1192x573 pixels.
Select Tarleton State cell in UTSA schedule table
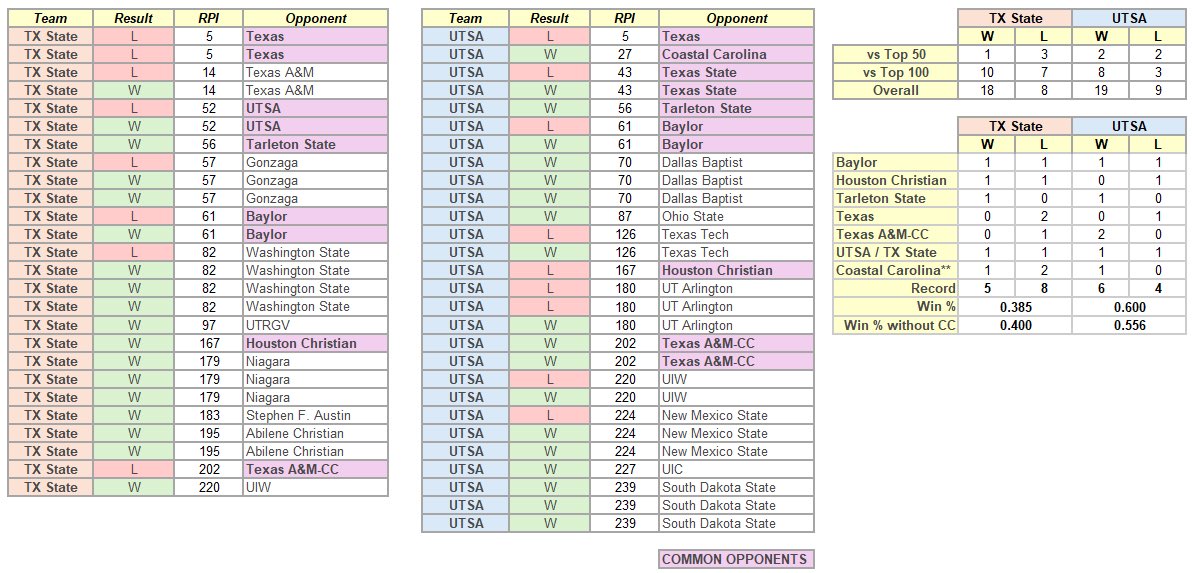pyautogui.click(x=736, y=109)
